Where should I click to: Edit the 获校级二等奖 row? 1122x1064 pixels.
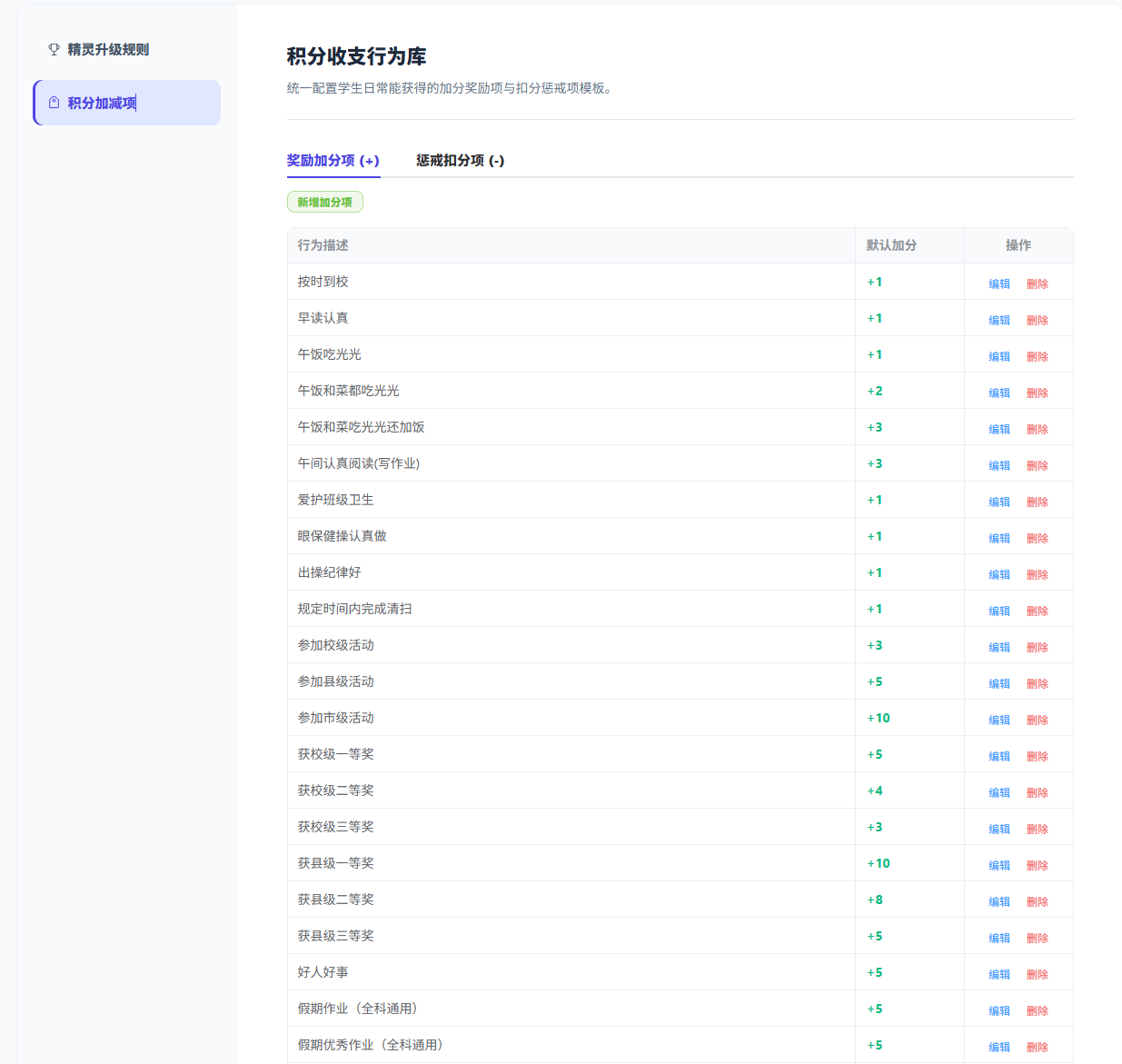(x=999, y=792)
